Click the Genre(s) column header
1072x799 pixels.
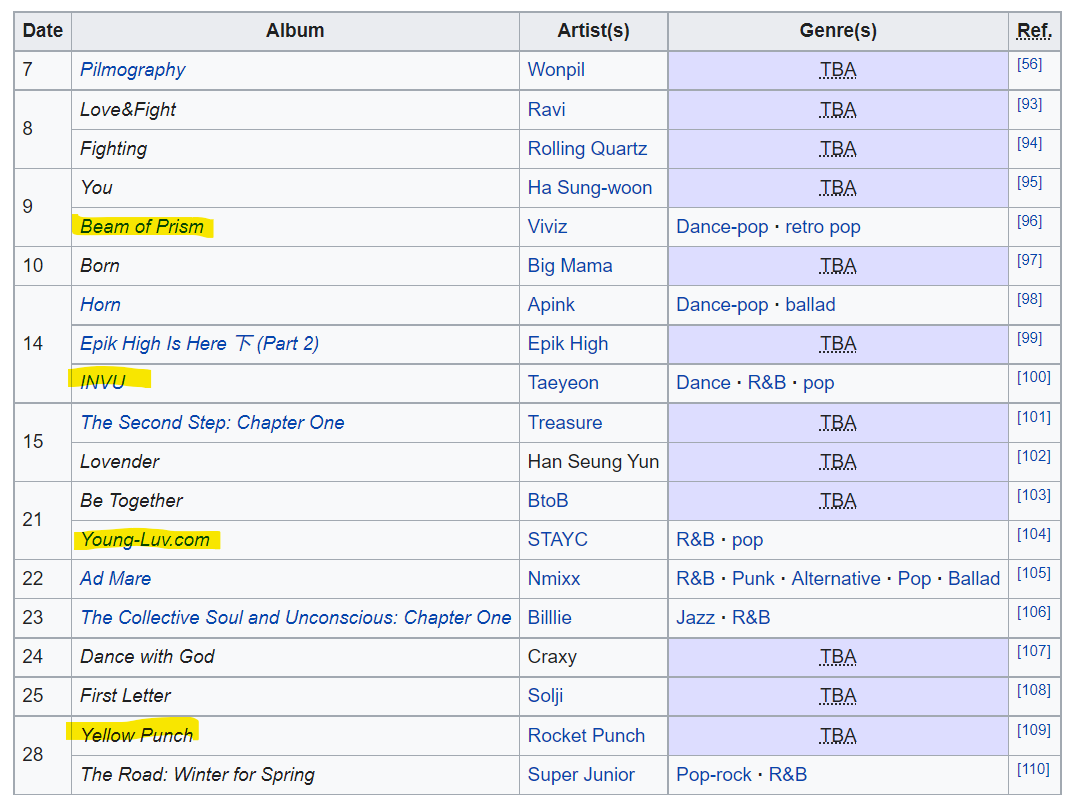pyautogui.click(x=838, y=31)
